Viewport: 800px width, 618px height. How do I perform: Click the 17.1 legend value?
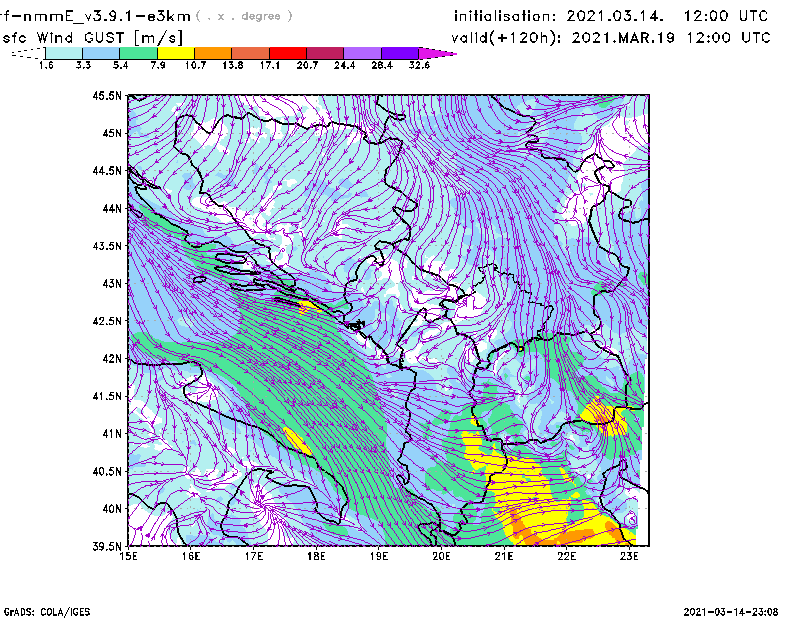[x=269, y=65]
